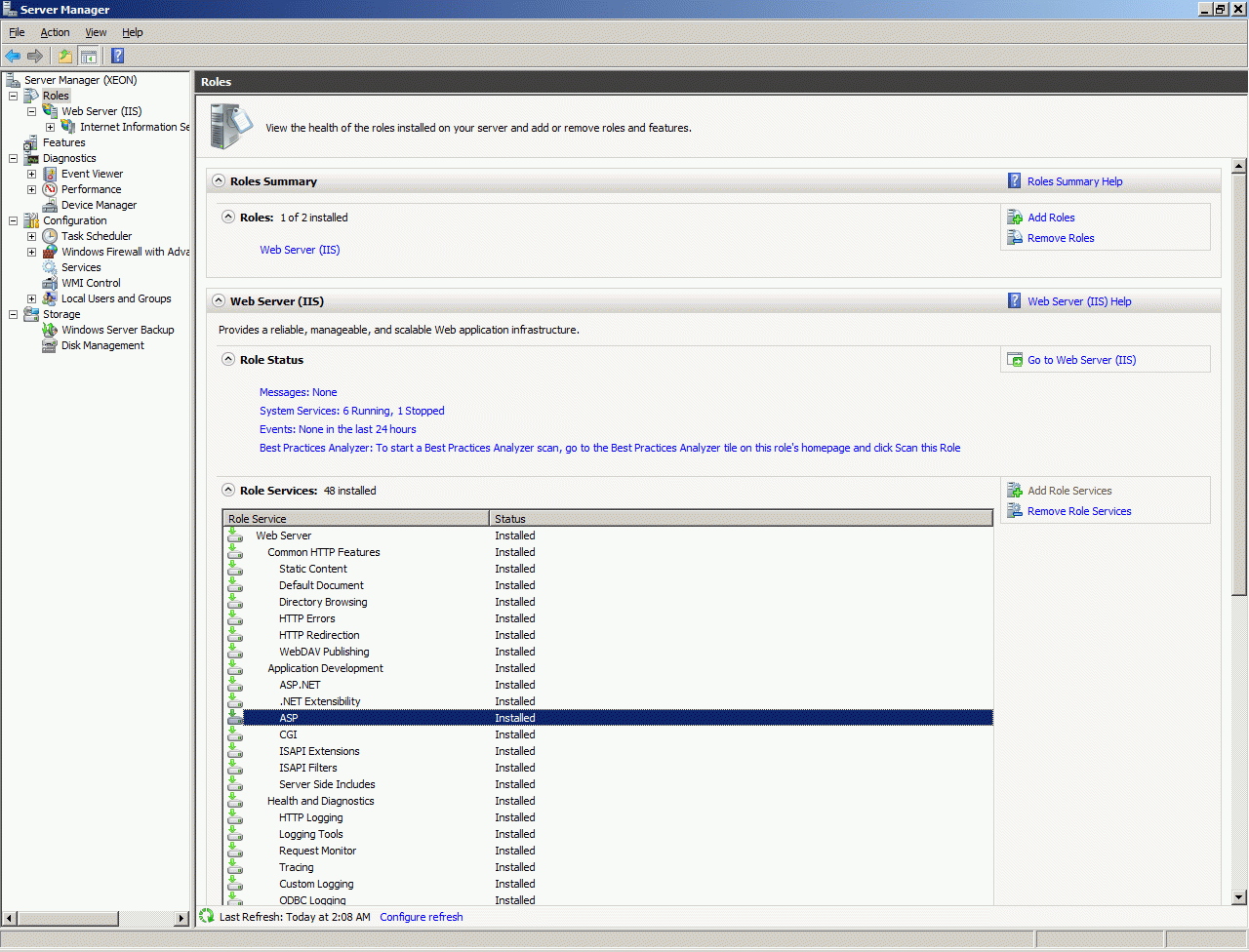1249x952 pixels.
Task: Collapse the Roles Summary section
Action: (x=219, y=181)
